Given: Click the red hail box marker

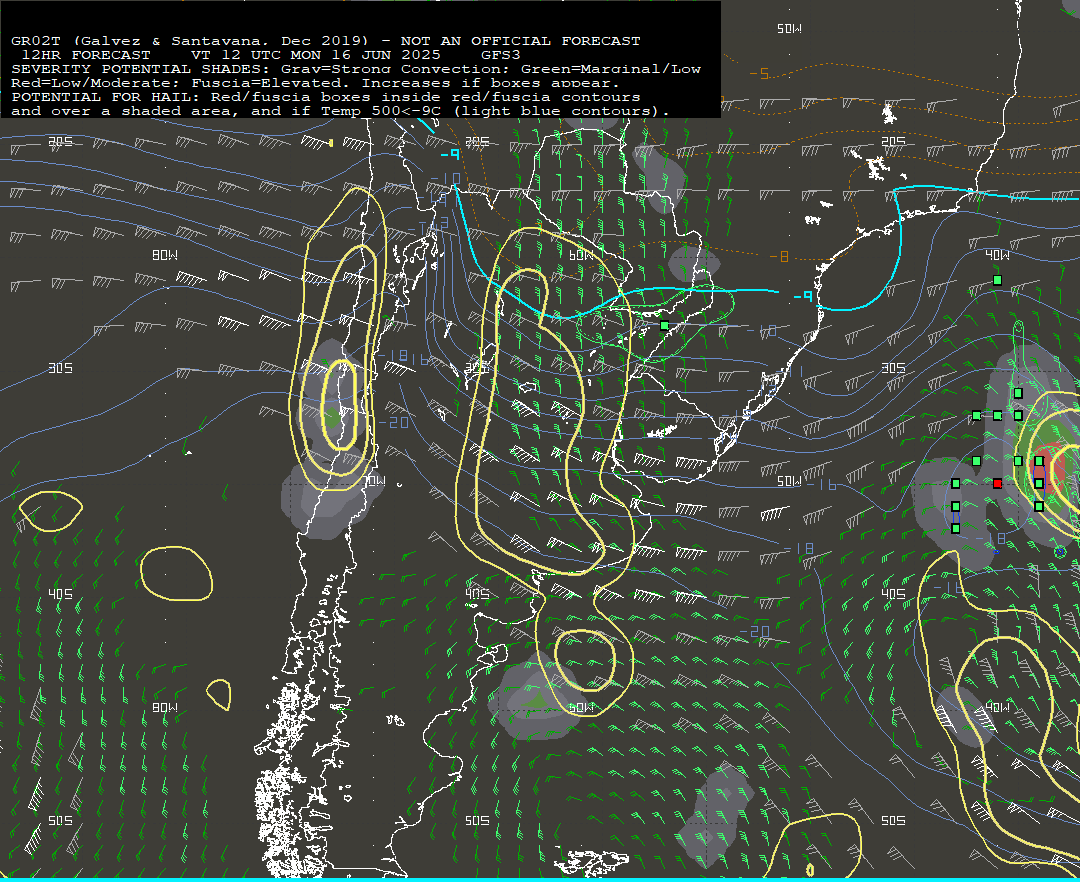Looking at the screenshot, I should point(997,483).
